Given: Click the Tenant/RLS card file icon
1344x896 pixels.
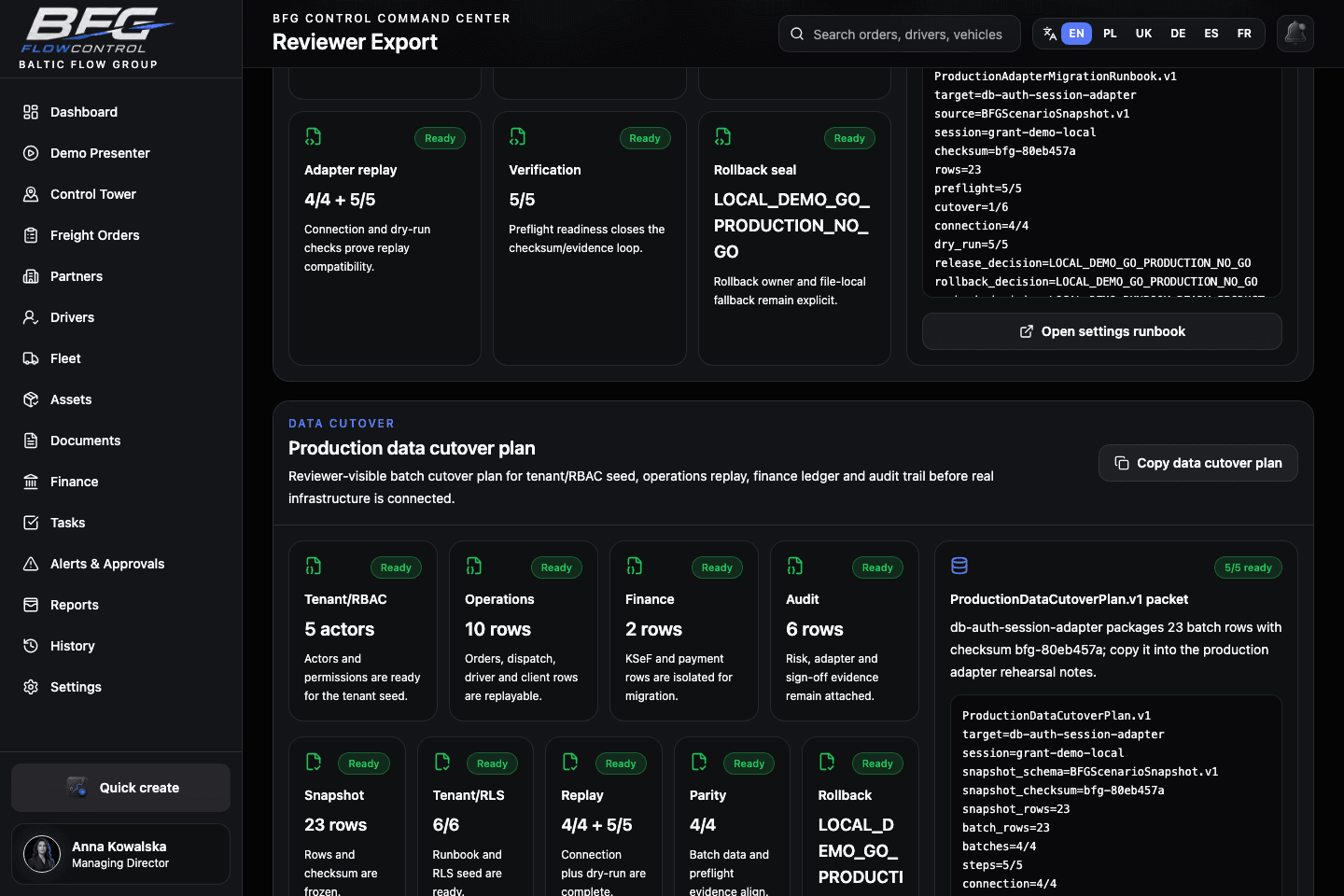Looking at the screenshot, I should pos(442,762).
